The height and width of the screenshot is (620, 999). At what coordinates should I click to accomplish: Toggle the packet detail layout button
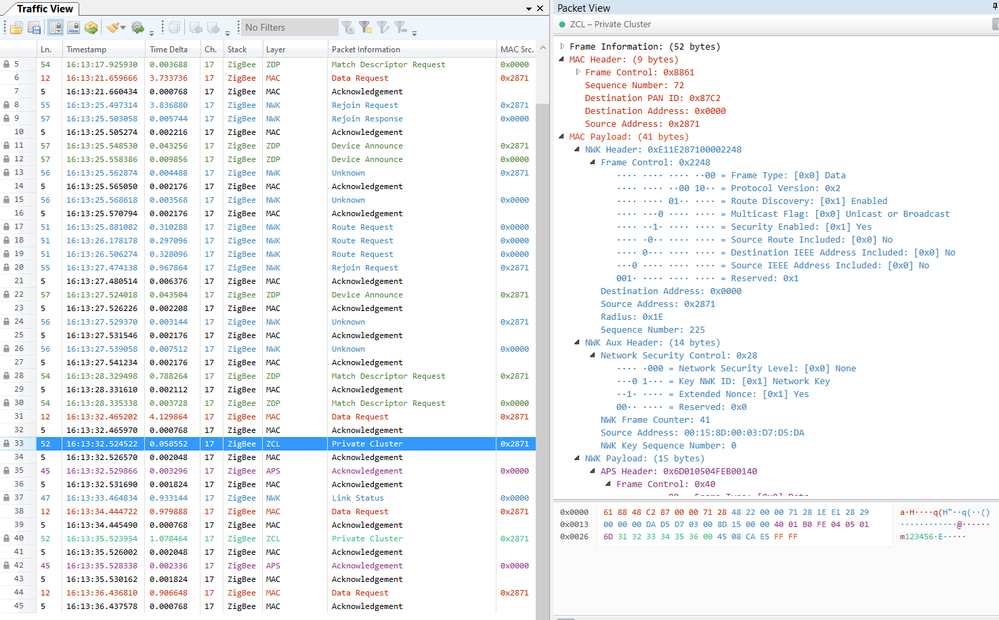point(73,28)
